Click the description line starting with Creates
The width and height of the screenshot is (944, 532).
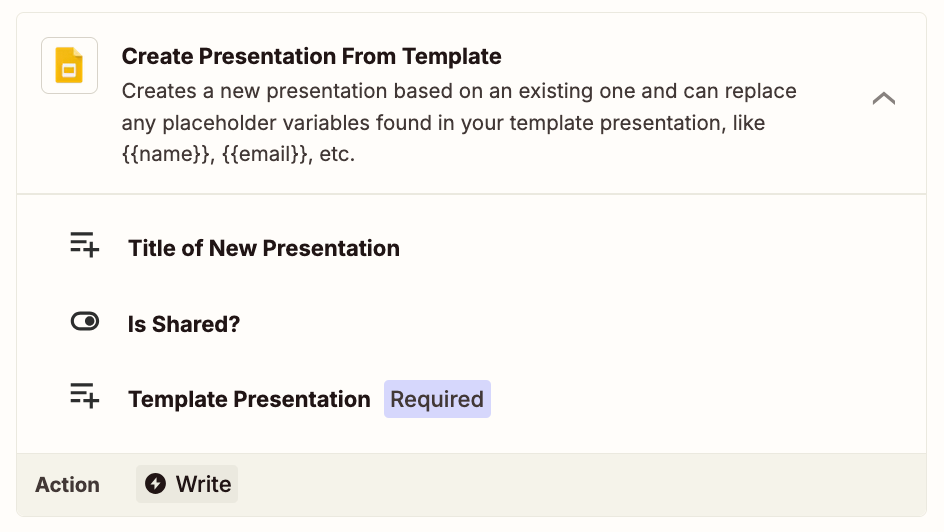coord(459,91)
